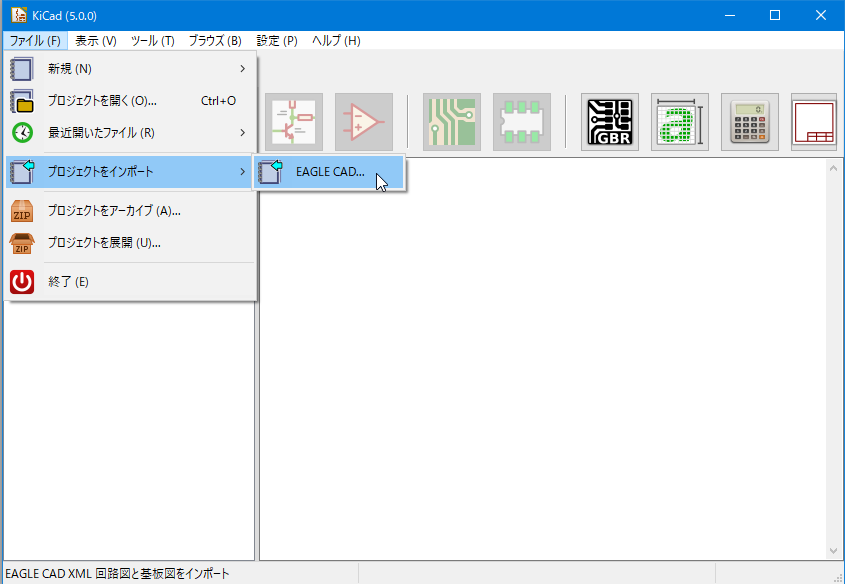Choose 新規 (N) from the file menu
This screenshot has height=584, width=845.
(x=130, y=69)
